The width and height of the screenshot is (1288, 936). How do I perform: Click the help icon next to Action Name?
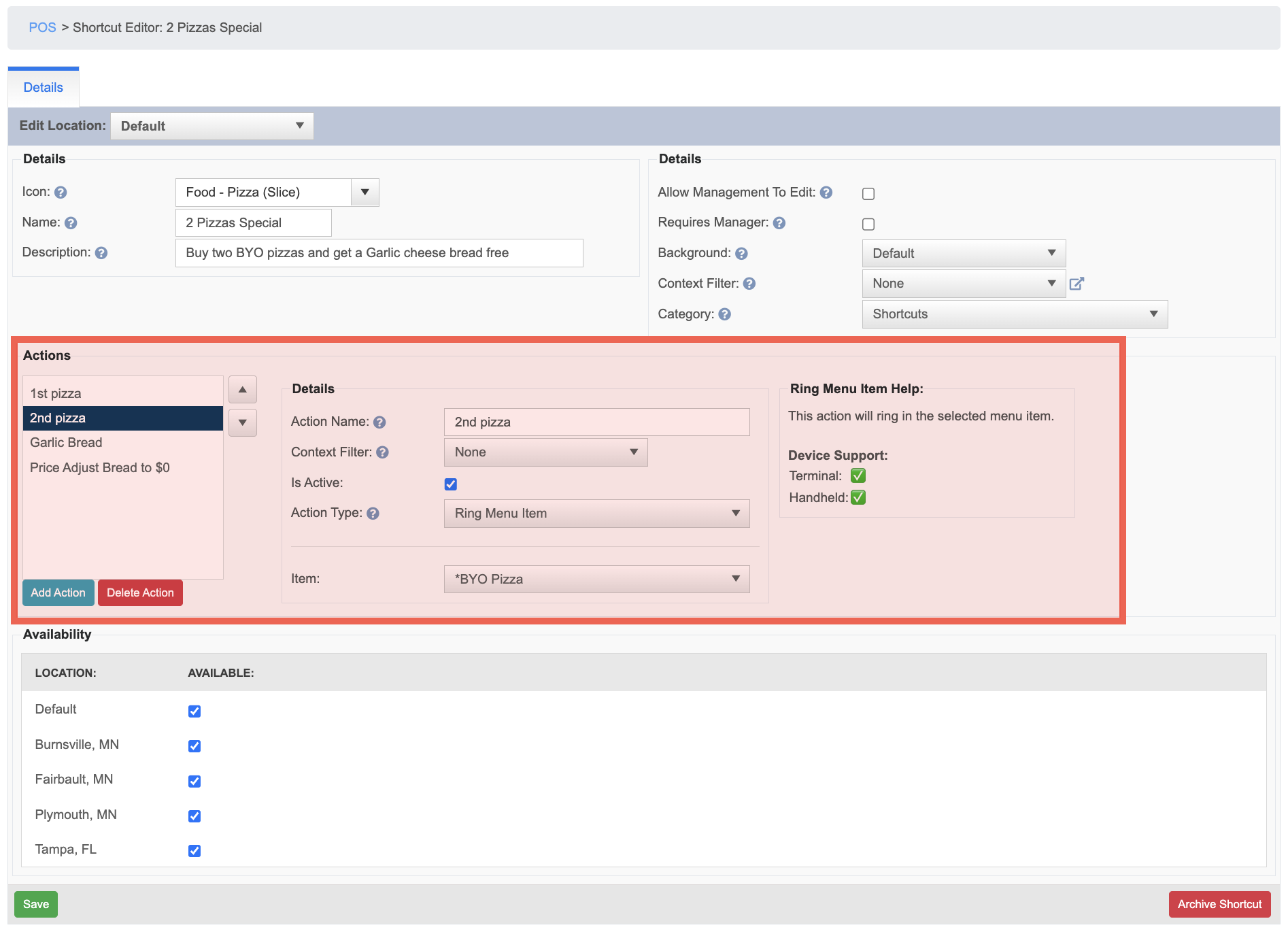point(379,422)
